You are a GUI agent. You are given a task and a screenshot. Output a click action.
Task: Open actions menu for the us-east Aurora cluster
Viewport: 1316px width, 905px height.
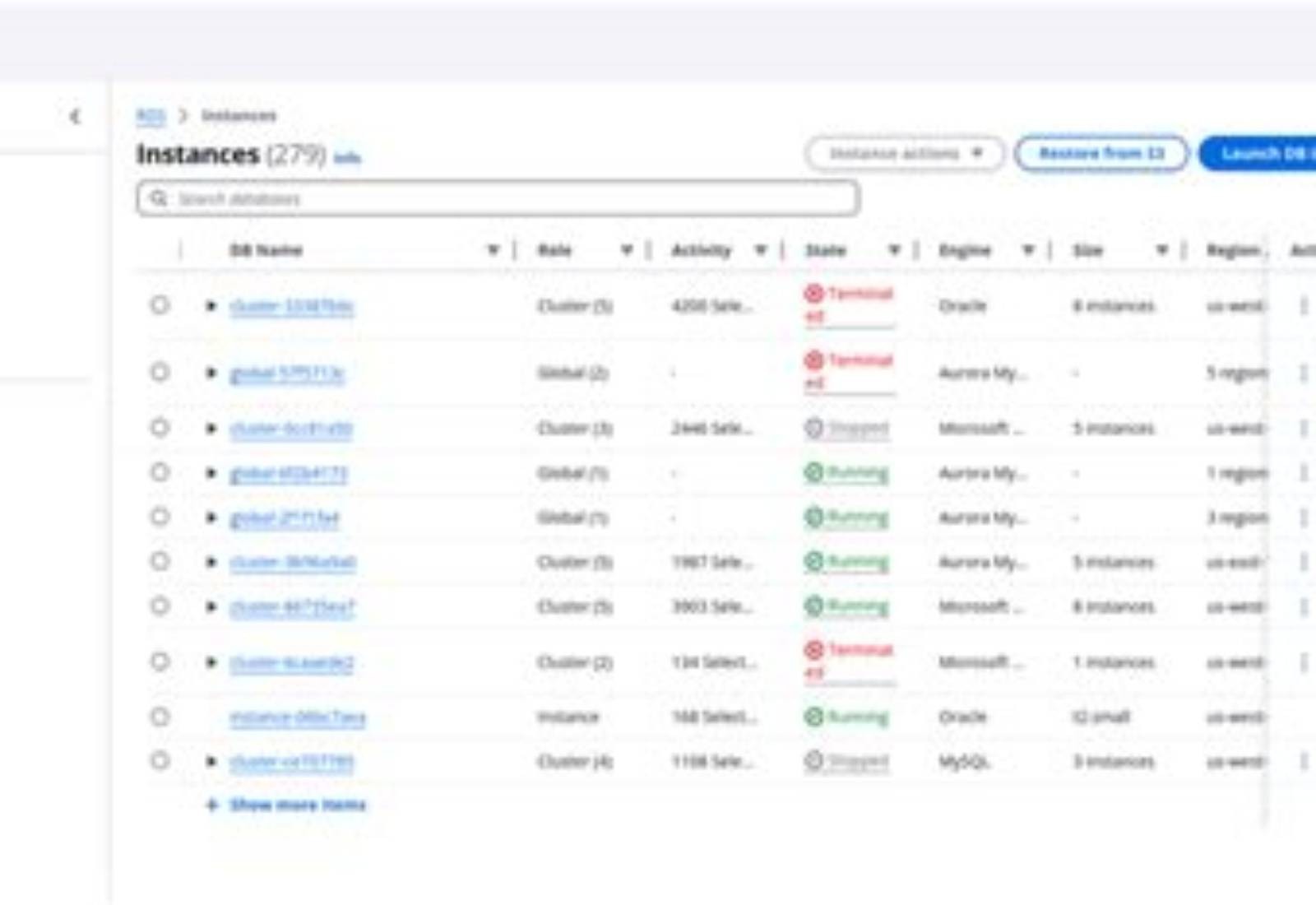point(1304,562)
